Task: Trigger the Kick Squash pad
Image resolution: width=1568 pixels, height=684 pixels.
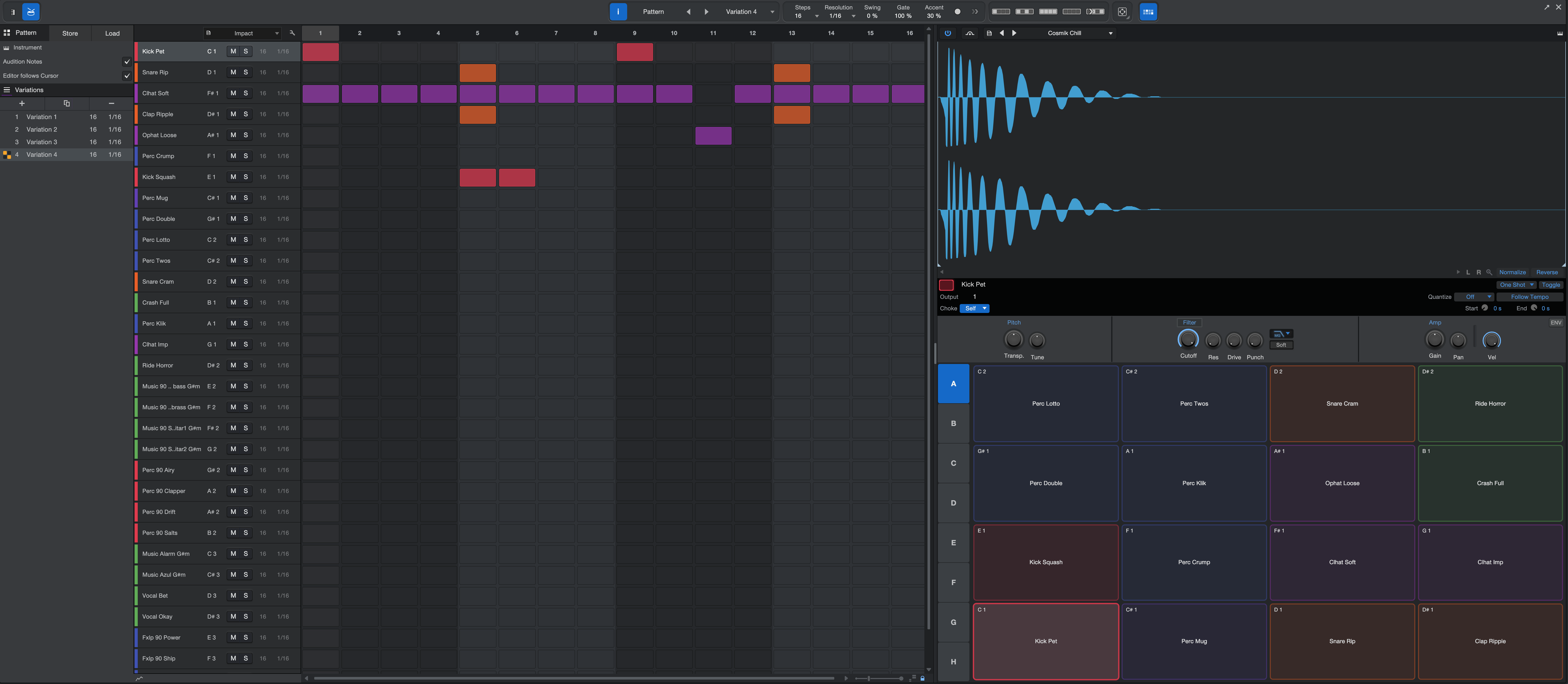Action: 1046,562
